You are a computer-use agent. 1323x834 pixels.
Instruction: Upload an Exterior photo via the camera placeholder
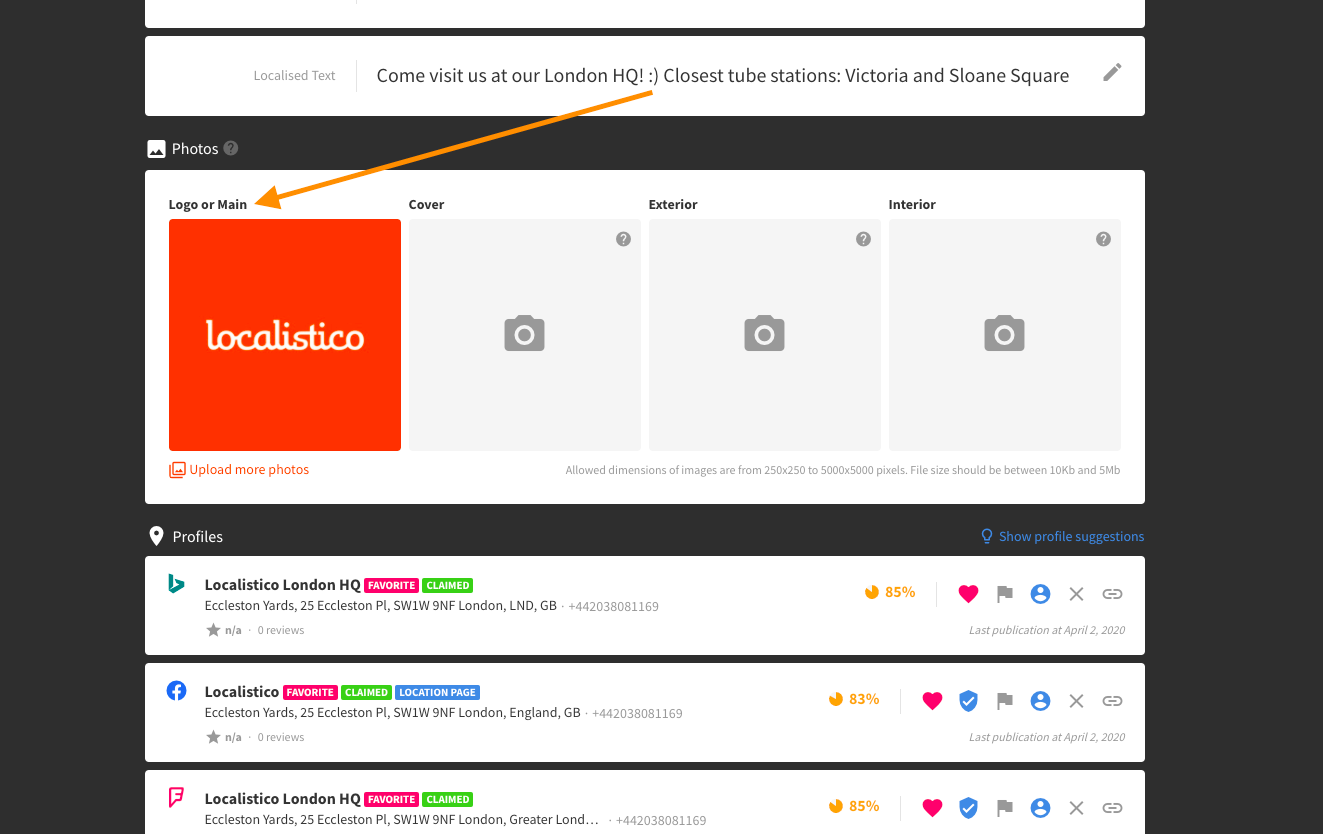pyautogui.click(x=765, y=335)
